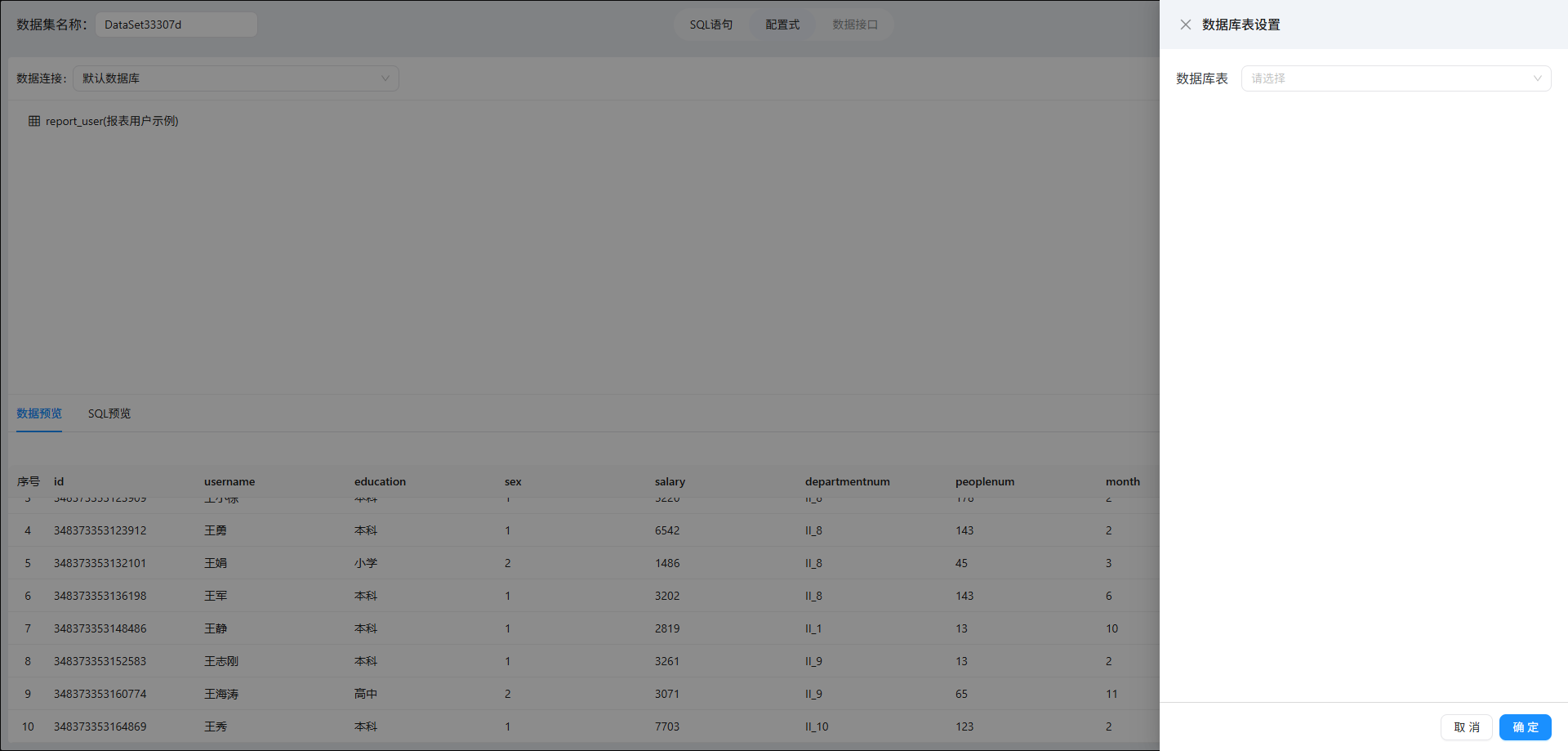
Task: Click education cell 小学
Action: click(366, 563)
